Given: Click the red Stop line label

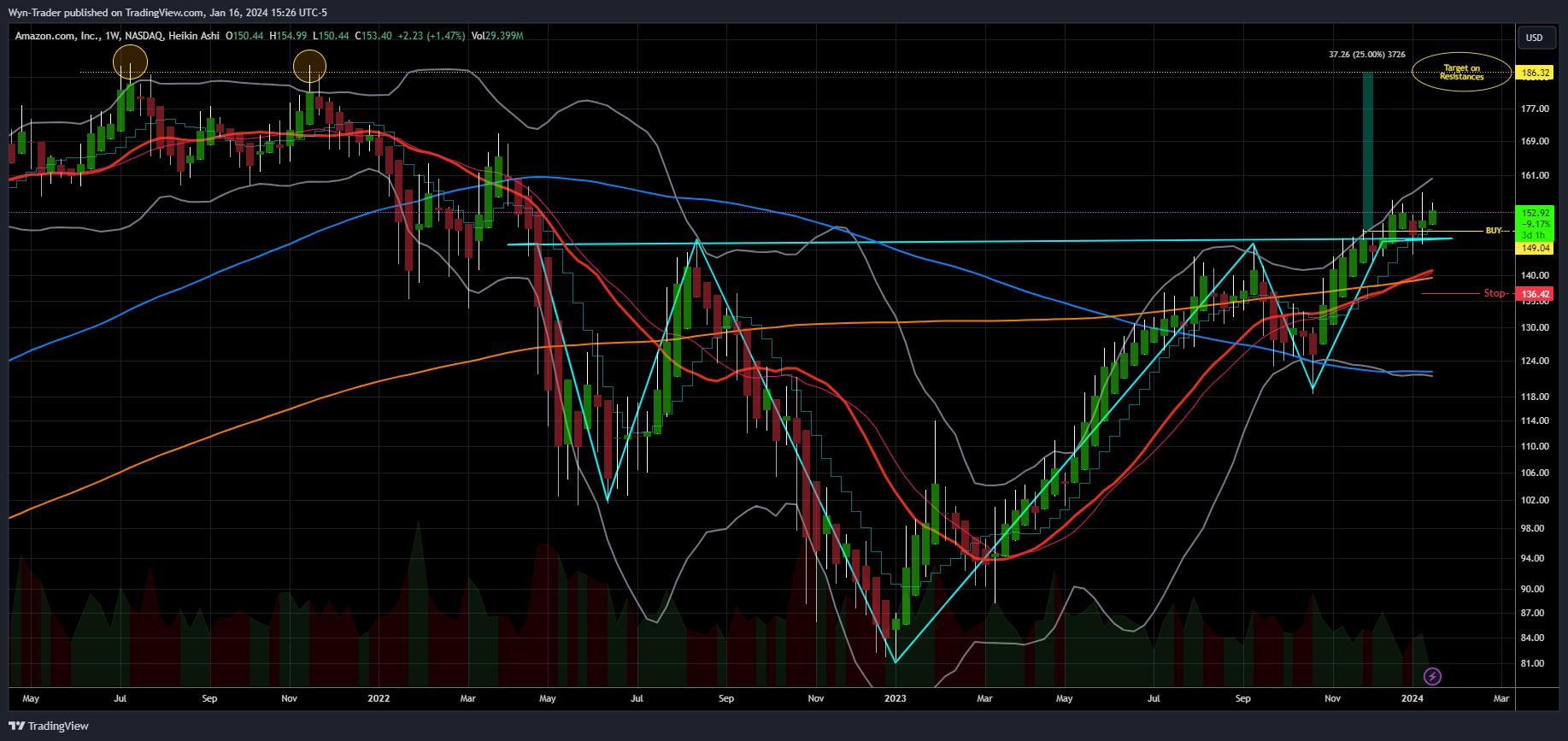Looking at the screenshot, I should (1495, 293).
